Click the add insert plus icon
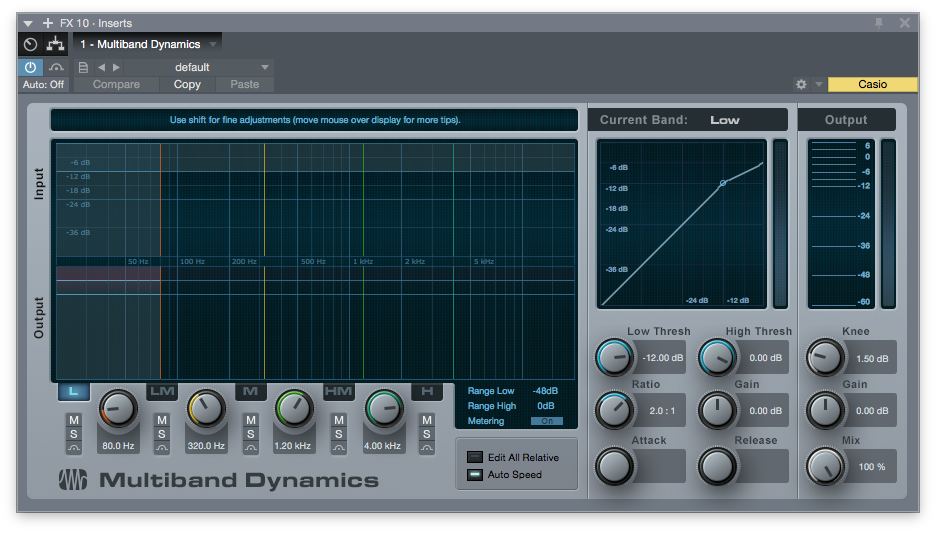936x533 pixels. point(48,23)
